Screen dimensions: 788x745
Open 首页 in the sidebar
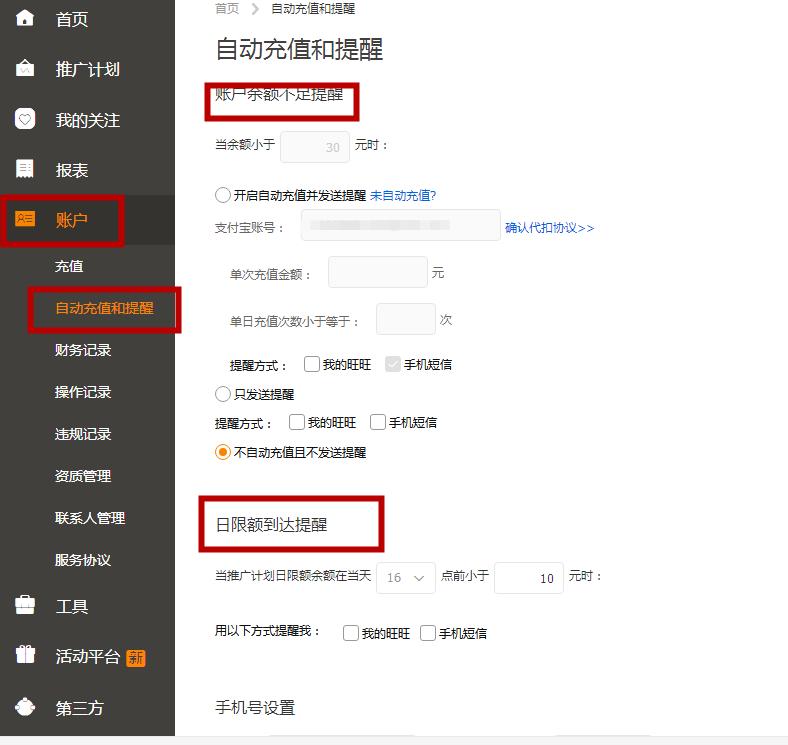[71, 19]
